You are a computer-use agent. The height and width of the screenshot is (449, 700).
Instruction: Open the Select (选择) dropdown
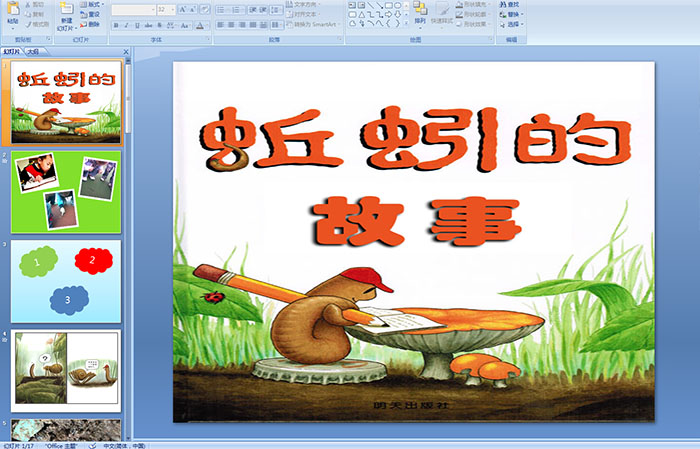coord(511,24)
